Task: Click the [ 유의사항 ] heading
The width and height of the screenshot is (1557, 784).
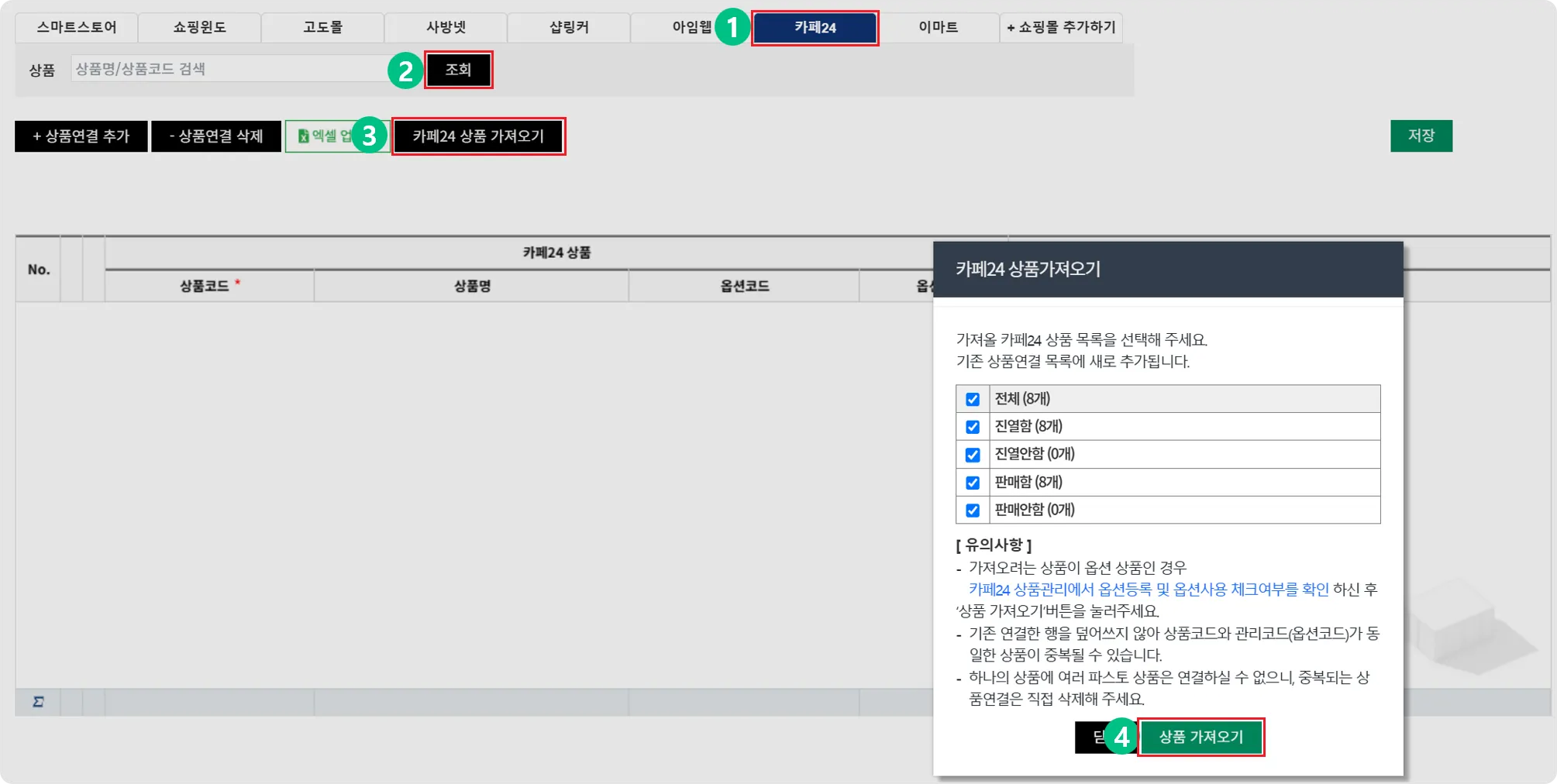Action: click(x=994, y=545)
